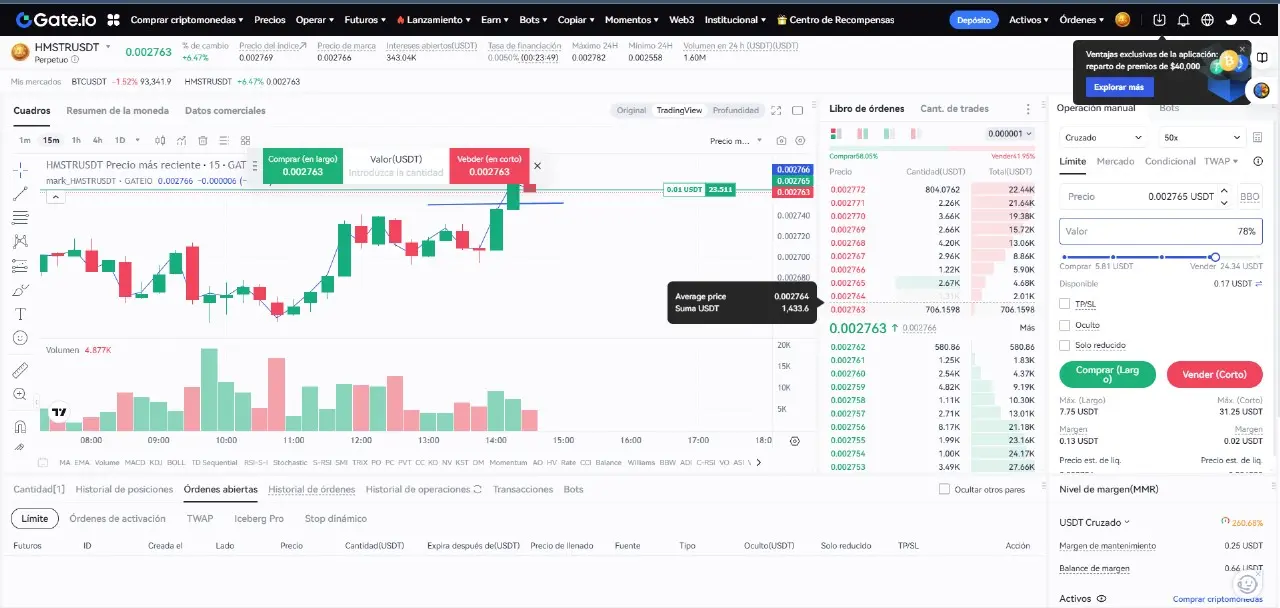Viewport: 1280px width, 608px height.
Task: Open chart time zone settings gear
Action: 795,440
